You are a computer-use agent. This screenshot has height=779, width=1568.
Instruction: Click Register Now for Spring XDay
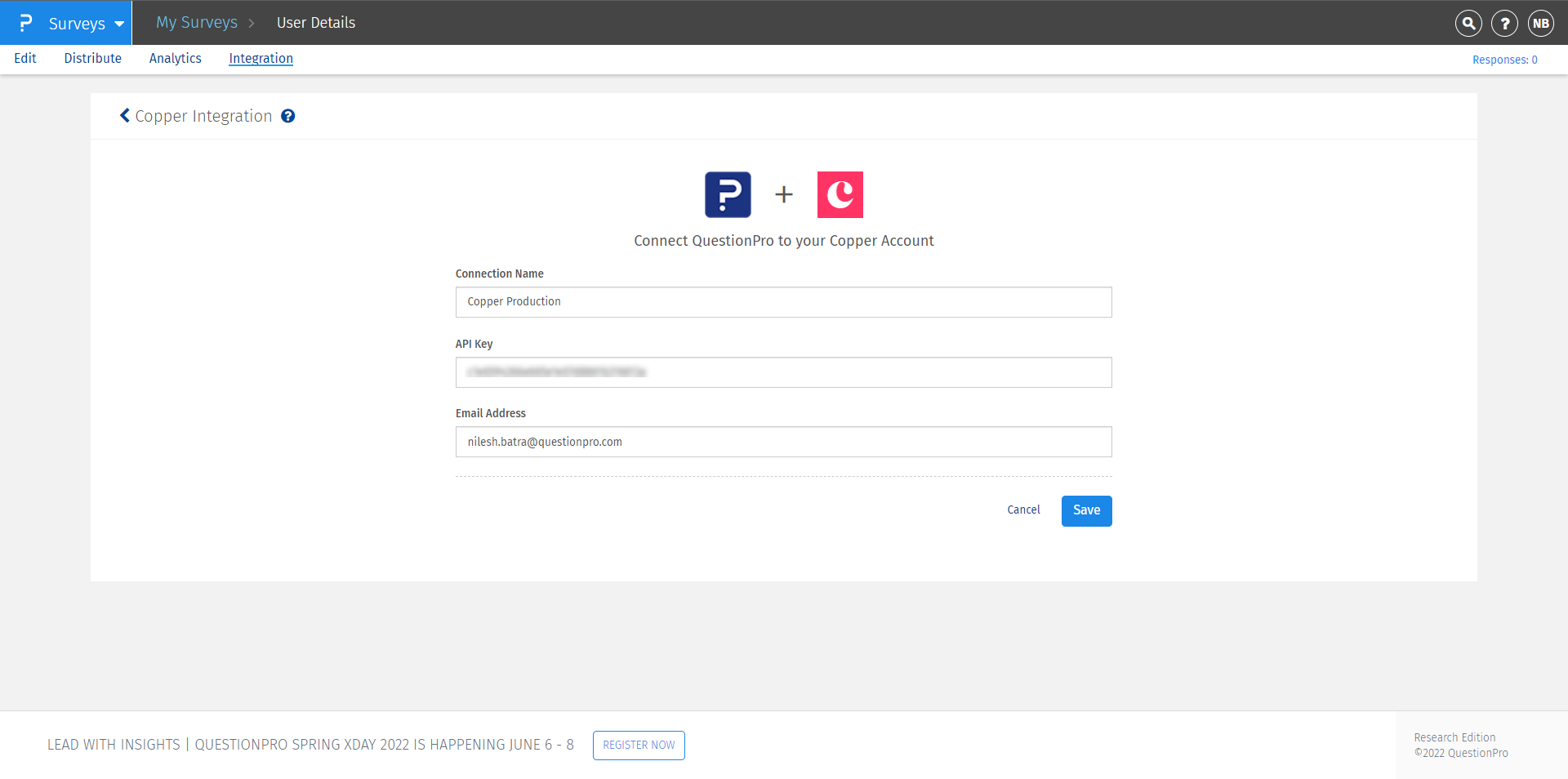[638, 745]
